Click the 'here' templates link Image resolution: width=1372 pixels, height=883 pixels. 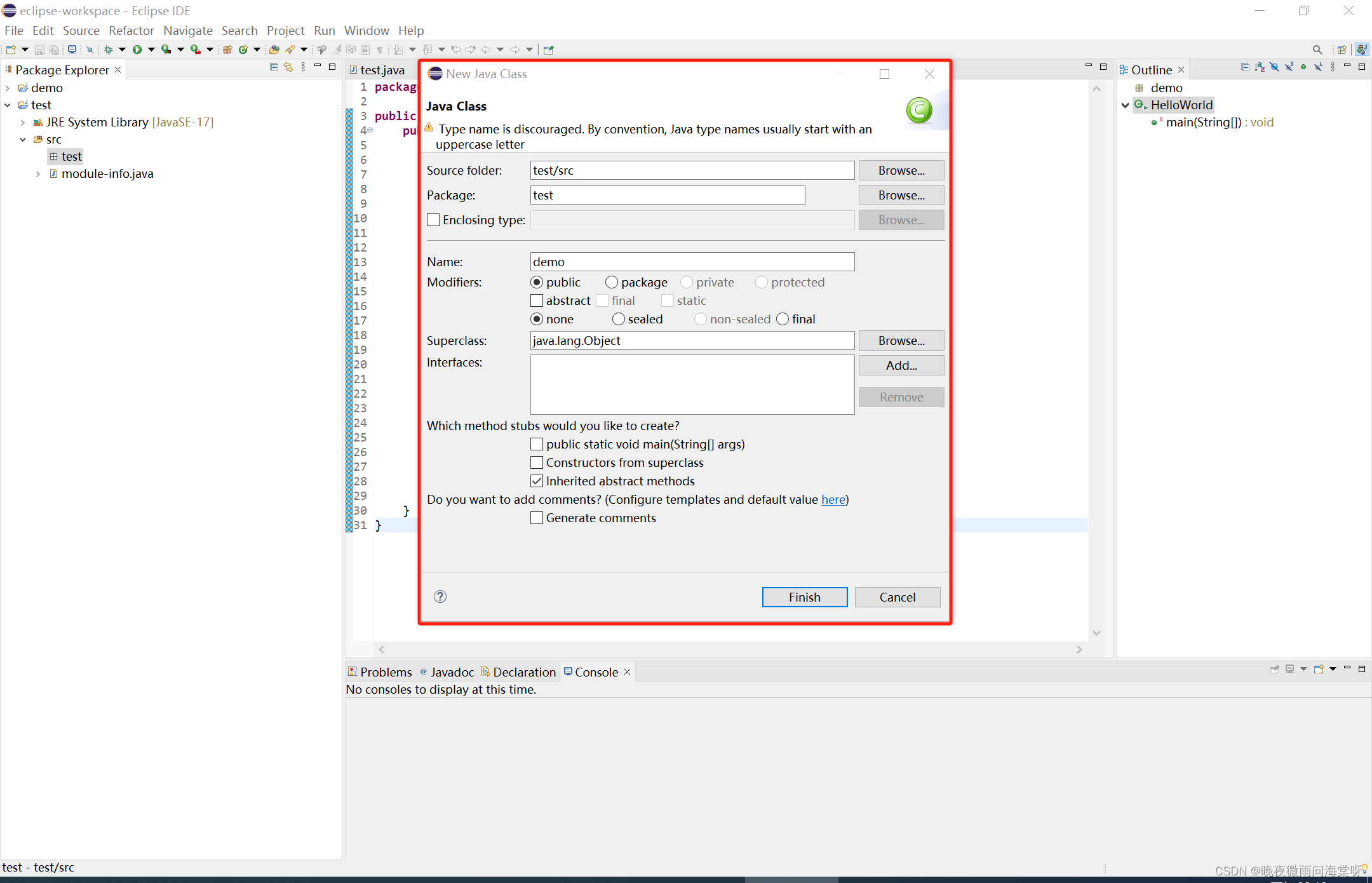coord(833,499)
